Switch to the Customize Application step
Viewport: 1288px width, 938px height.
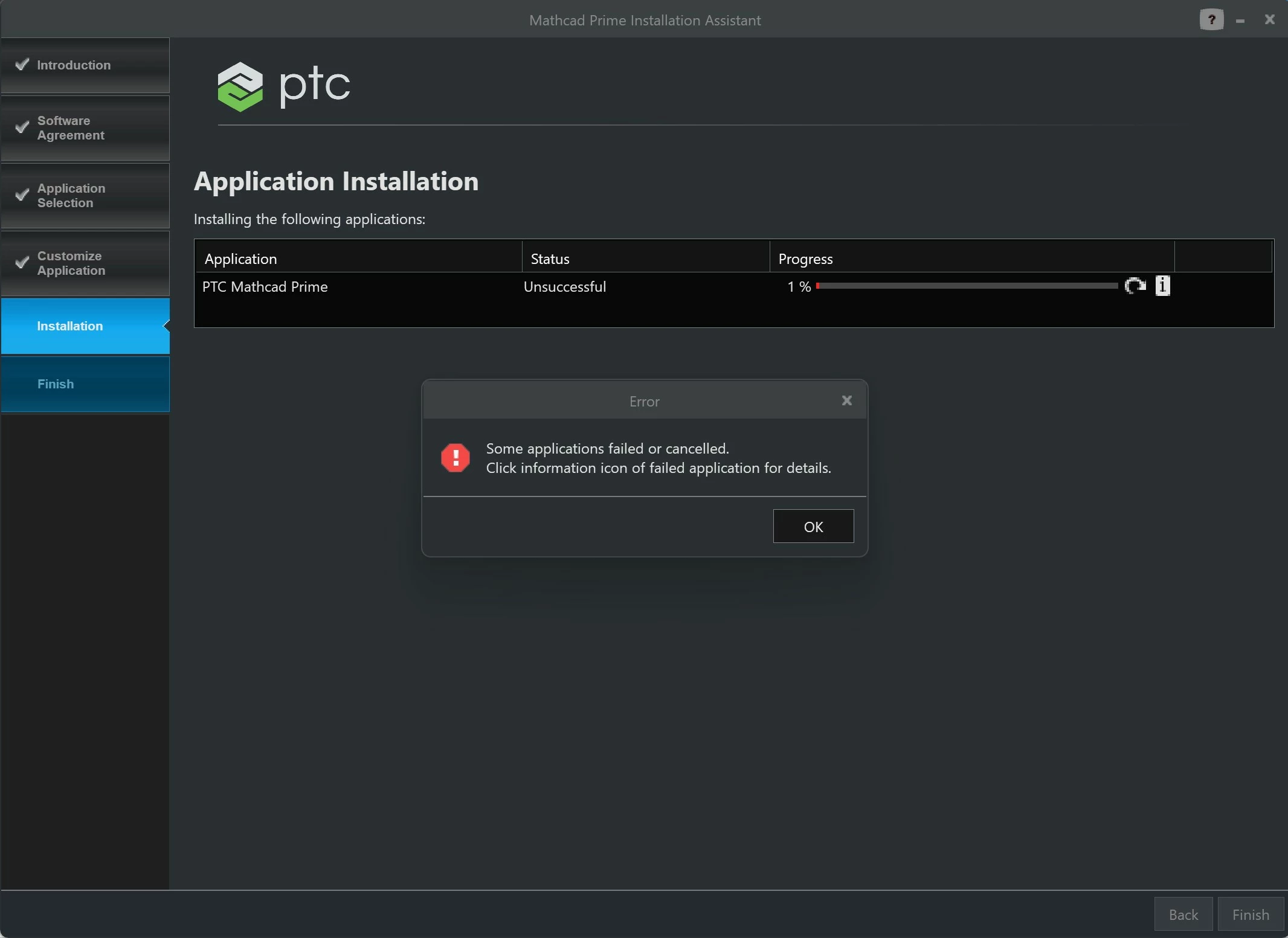[x=71, y=263]
